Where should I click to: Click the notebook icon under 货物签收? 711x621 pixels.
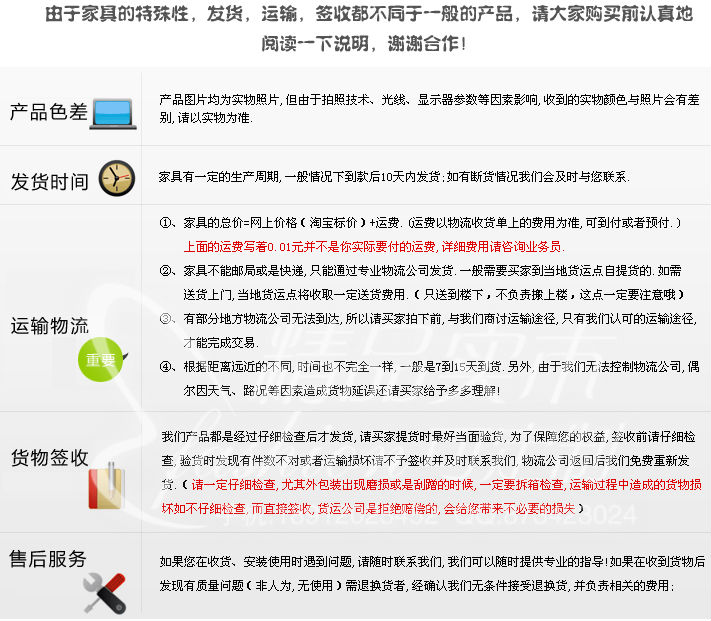point(107,486)
